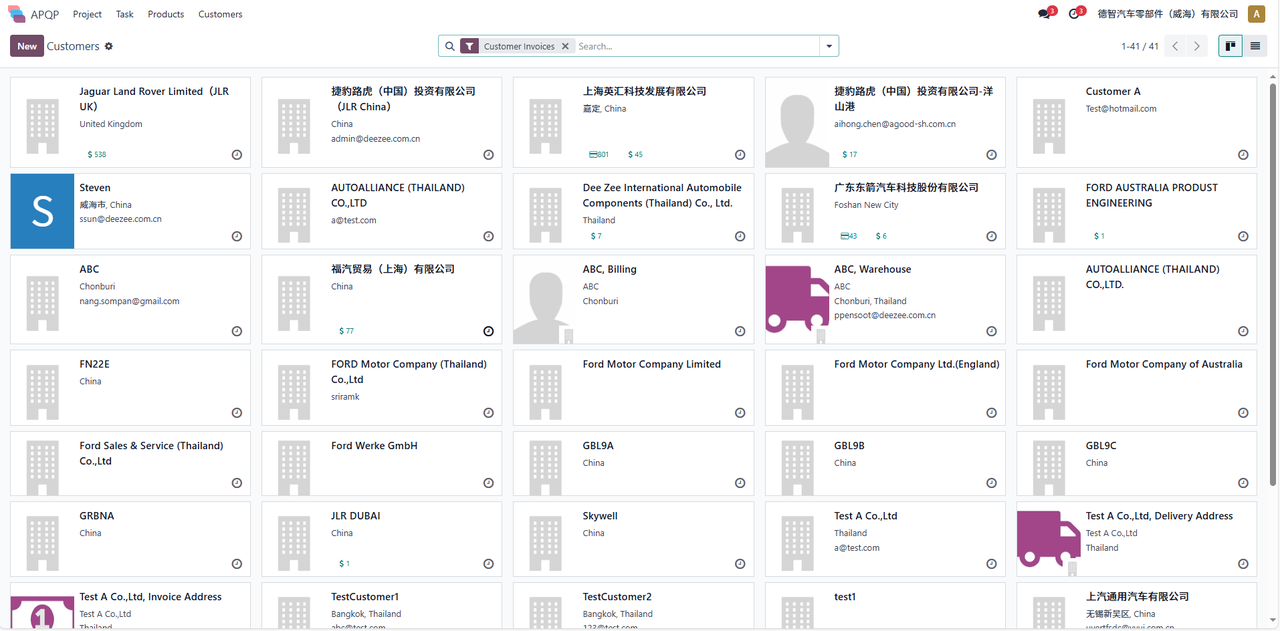The image size is (1280, 631).
Task: Click the filter funnel icon in search
Action: [469, 46]
